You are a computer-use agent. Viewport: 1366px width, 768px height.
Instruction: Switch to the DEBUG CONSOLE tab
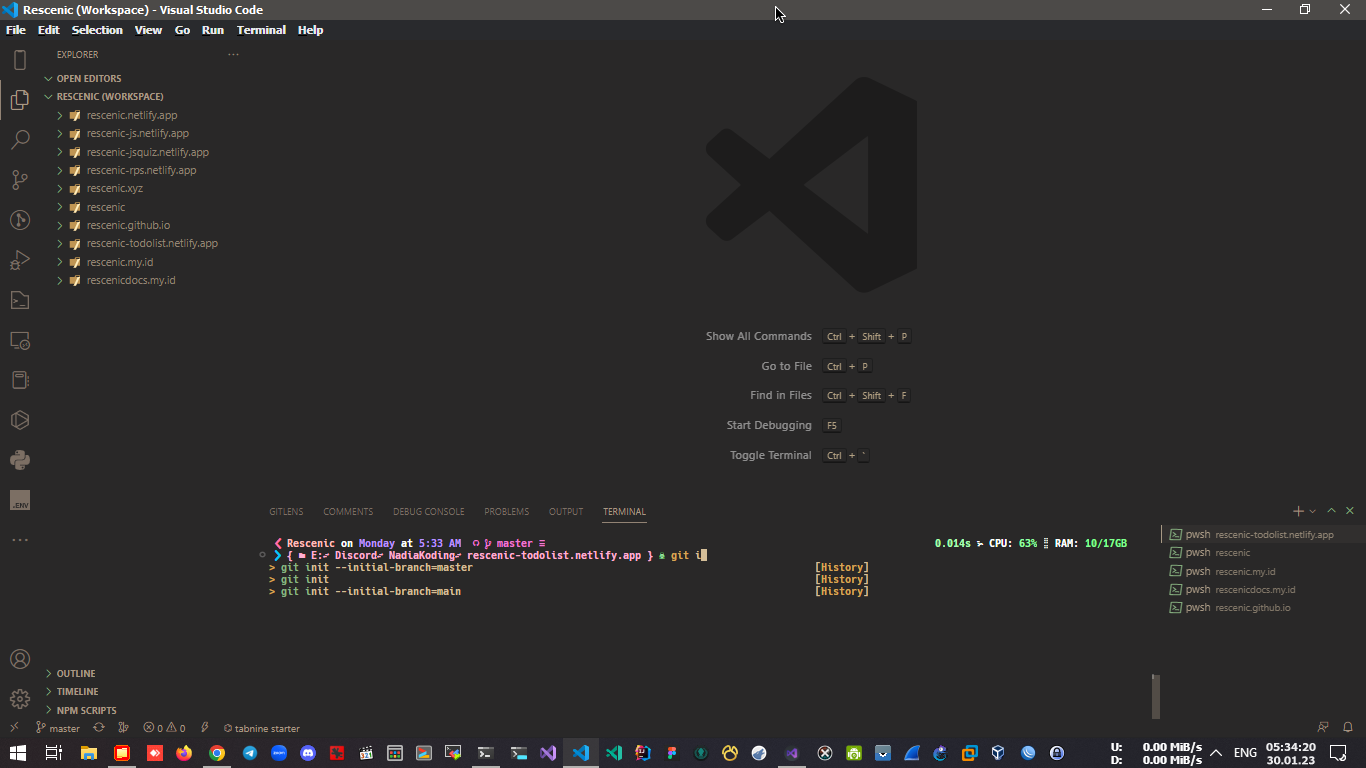point(428,512)
